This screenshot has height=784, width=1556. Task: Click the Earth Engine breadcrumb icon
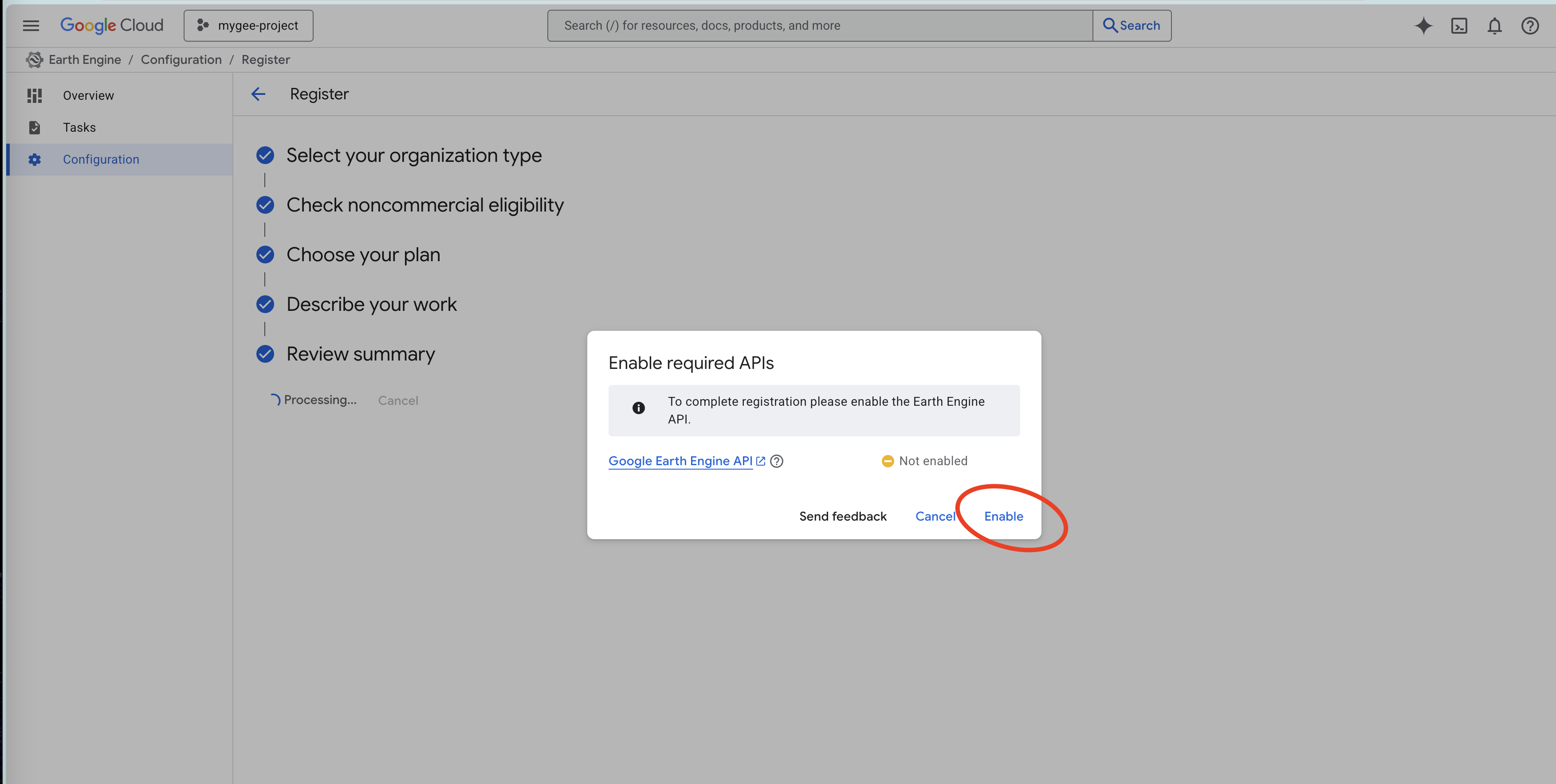point(35,59)
